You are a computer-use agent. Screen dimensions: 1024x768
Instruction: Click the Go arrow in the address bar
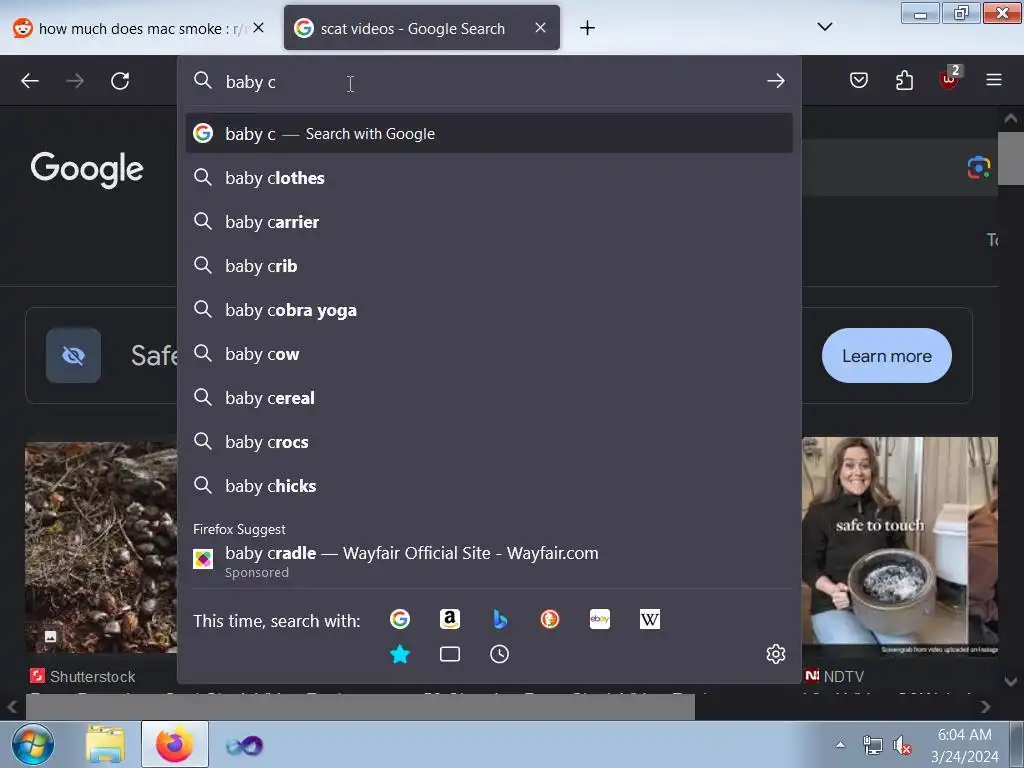(x=776, y=81)
